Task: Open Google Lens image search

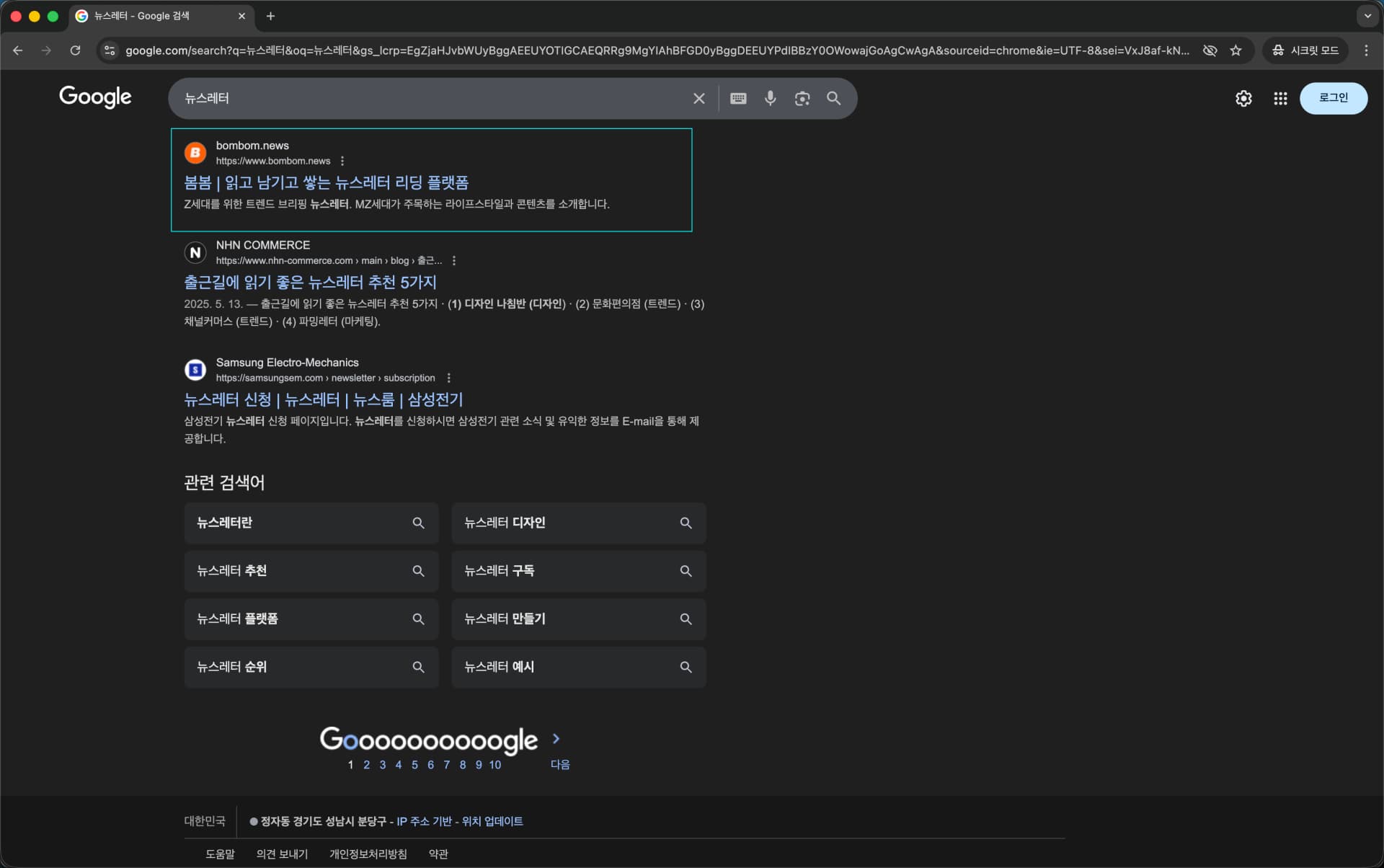Action: pos(802,99)
